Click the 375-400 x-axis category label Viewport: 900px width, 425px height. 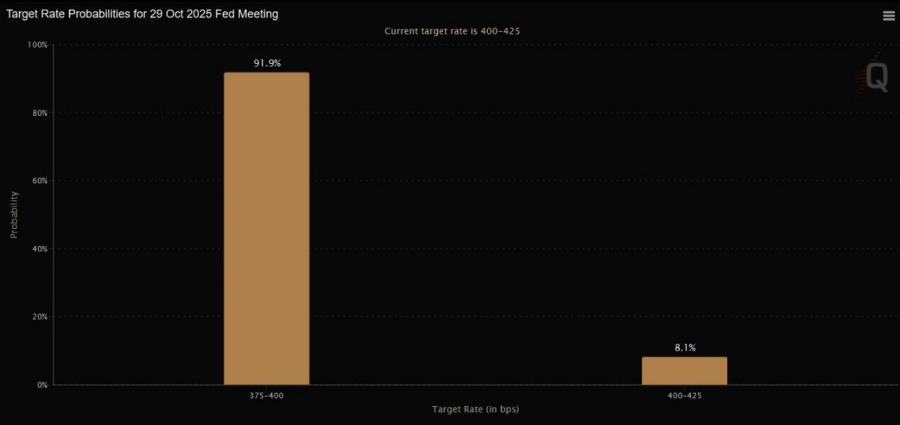pos(266,396)
